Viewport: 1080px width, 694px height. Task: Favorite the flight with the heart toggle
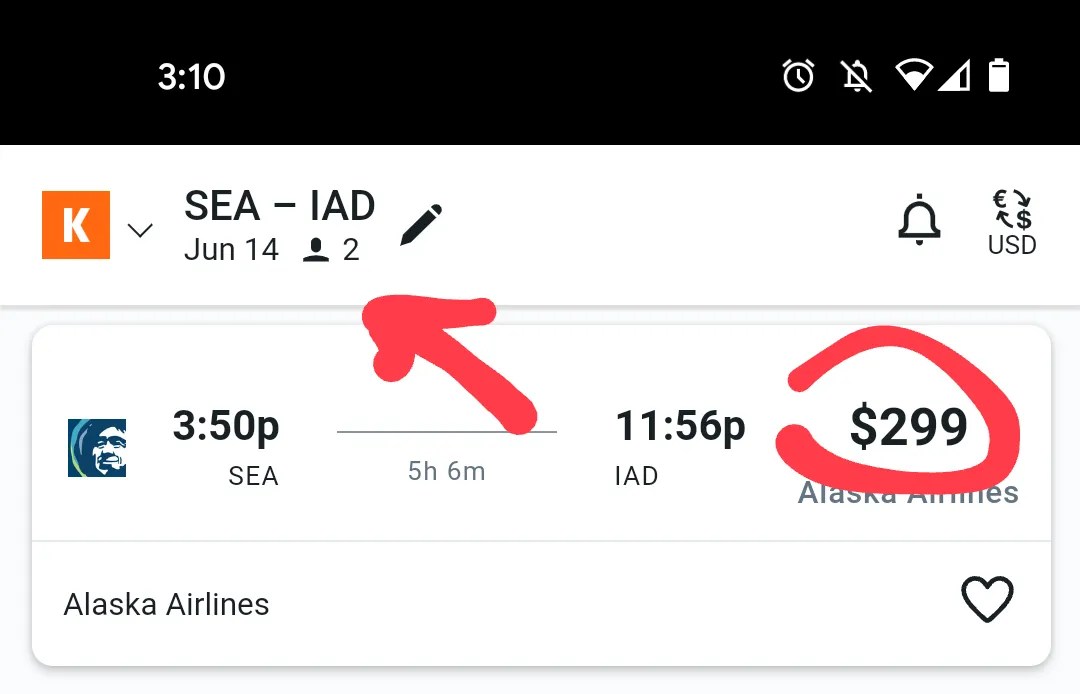[988, 600]
